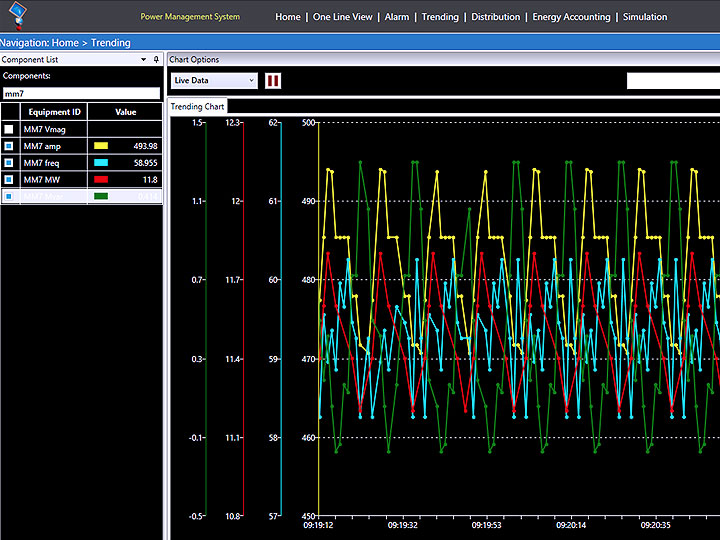Click the yellow MM7 amp color swatch
720x540 pixels.
point(101,146)
